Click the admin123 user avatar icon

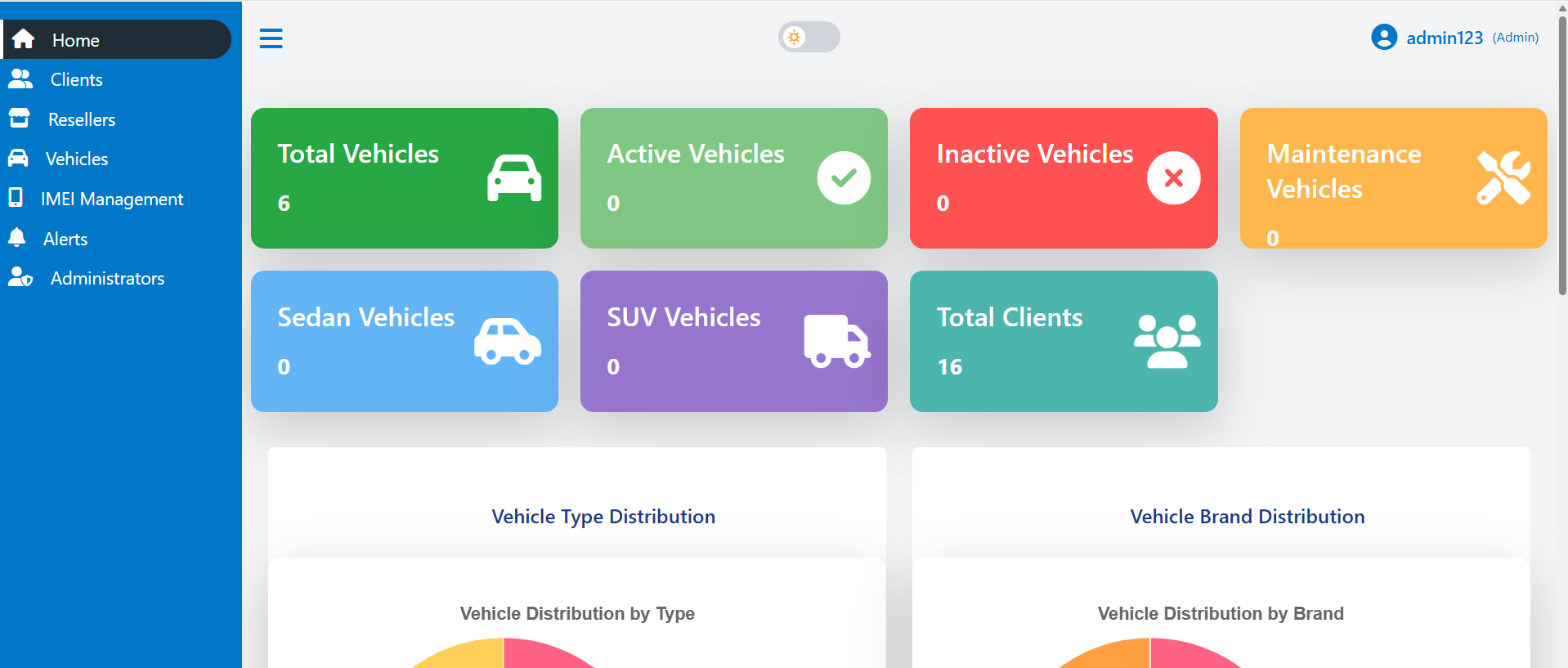[1384, 37]
